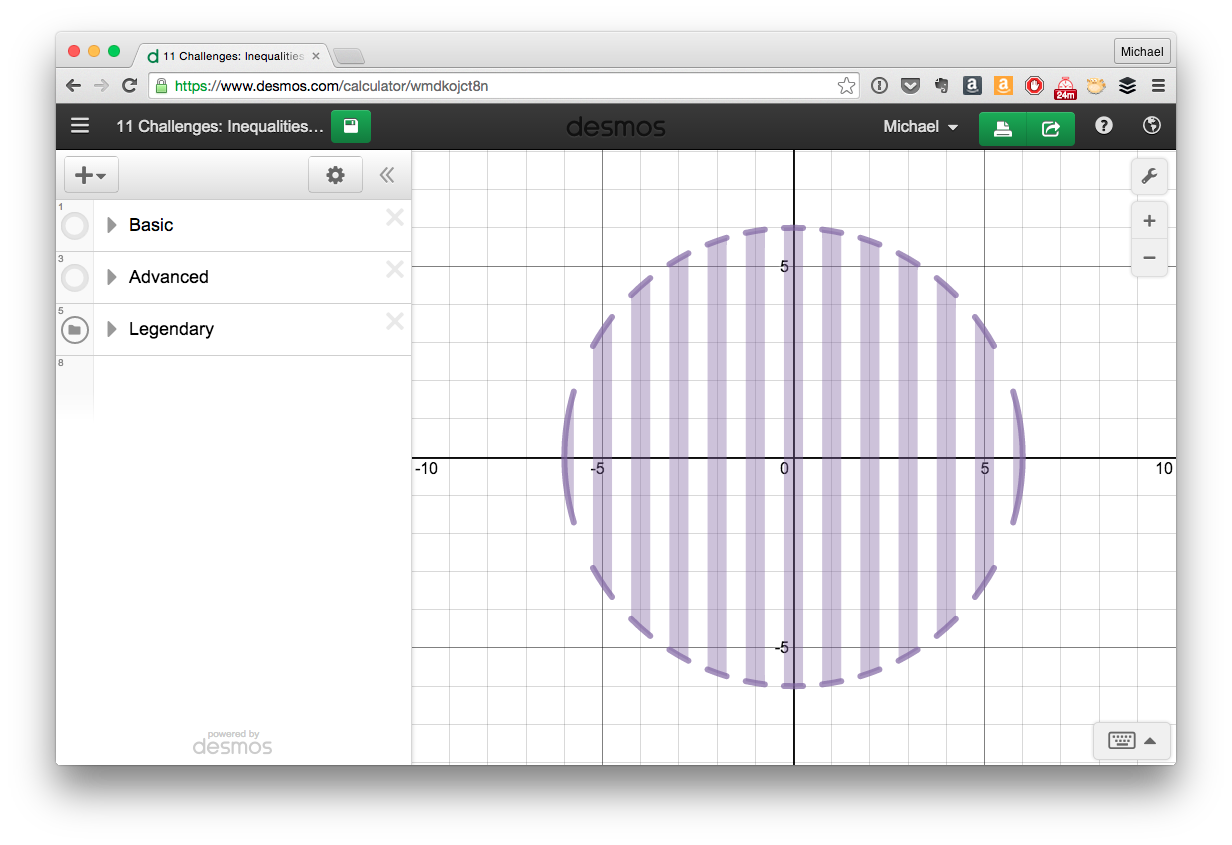Toggle visibility circle for the Advanced folder

[74, 277]
